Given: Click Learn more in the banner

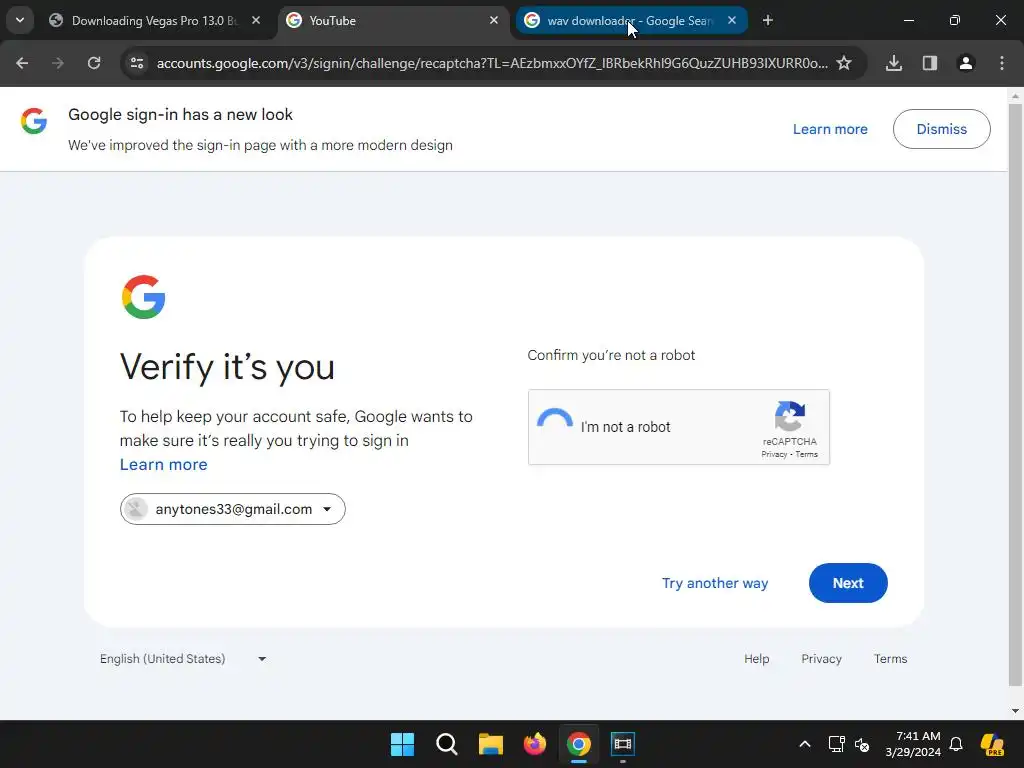Looking at the screenshot, I should coord(830,129).
